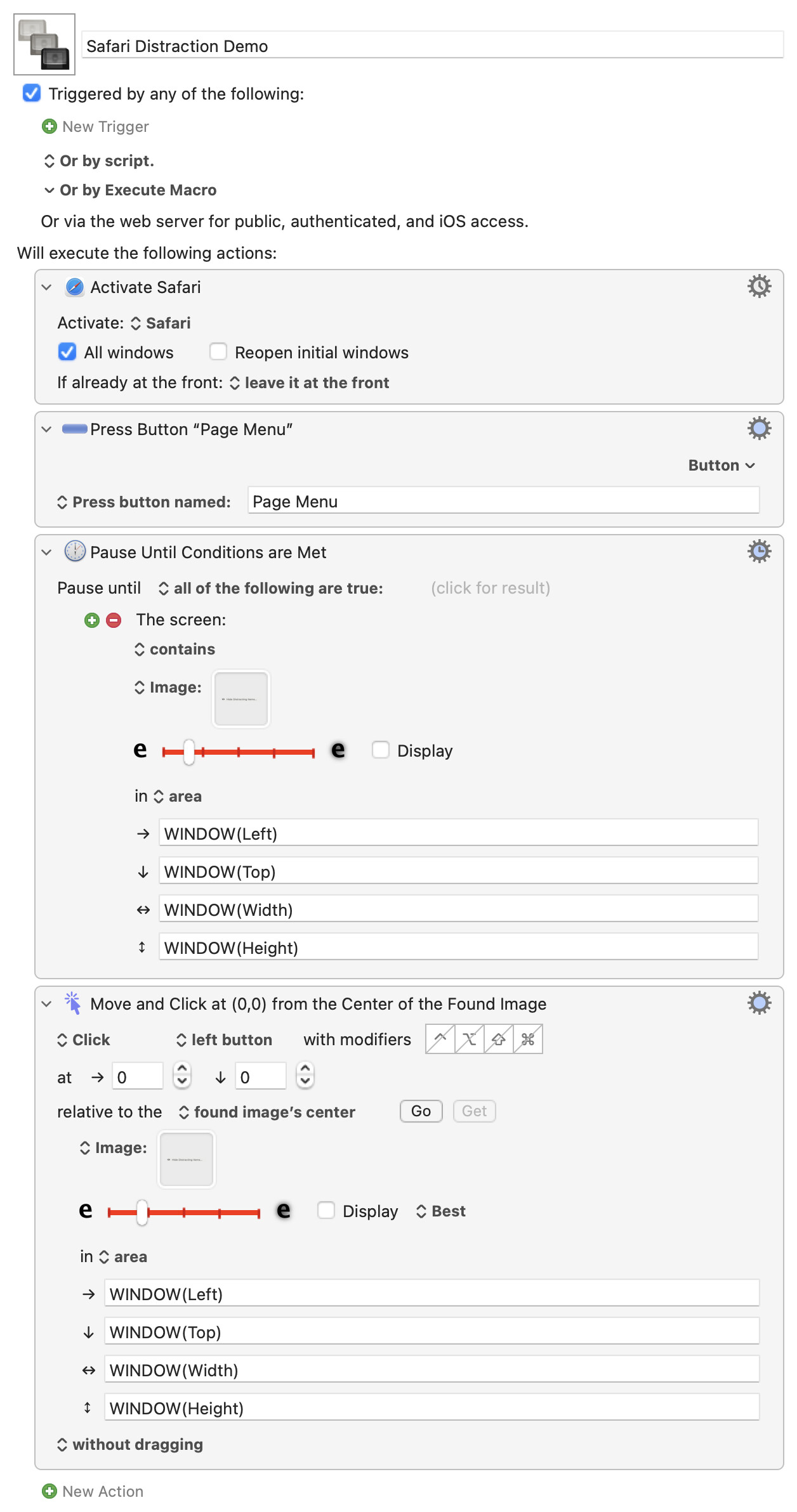The height and width of the screenshot is (1512, 797).
Task: Click the blue button icon in Press Button action
Action: pyautogui.click(x=75, y=429)
